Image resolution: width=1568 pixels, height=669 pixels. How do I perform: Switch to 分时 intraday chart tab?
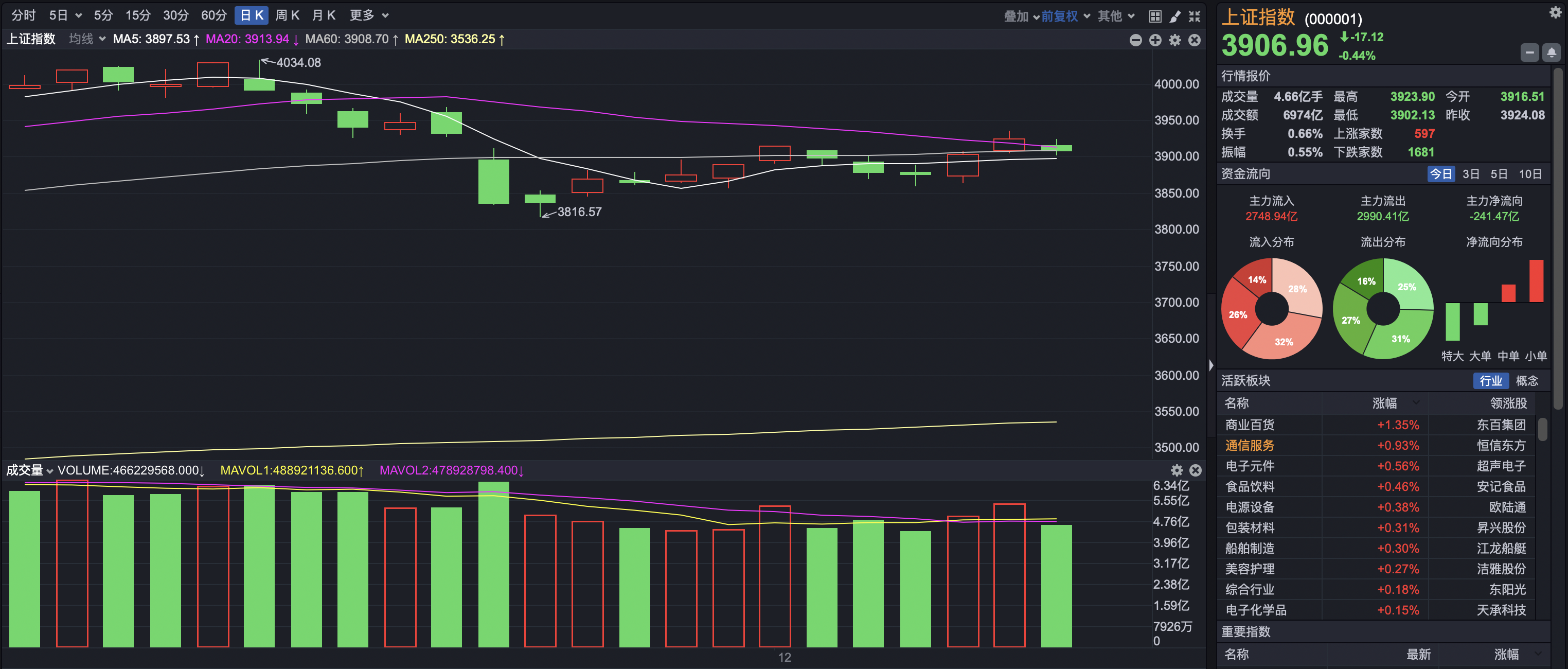coord(24,15)
